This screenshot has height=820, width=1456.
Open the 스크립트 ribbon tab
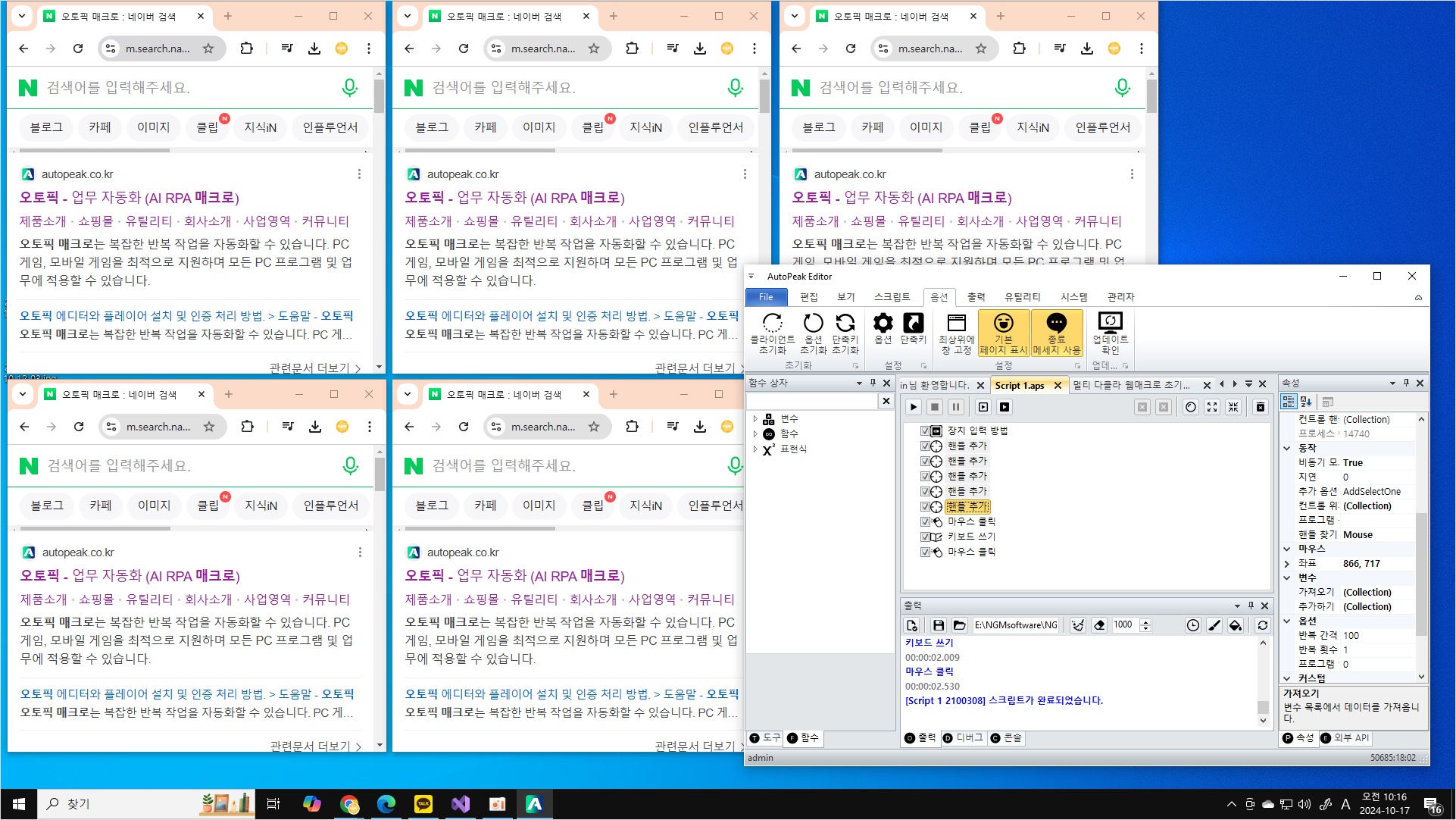pos(892,297)
